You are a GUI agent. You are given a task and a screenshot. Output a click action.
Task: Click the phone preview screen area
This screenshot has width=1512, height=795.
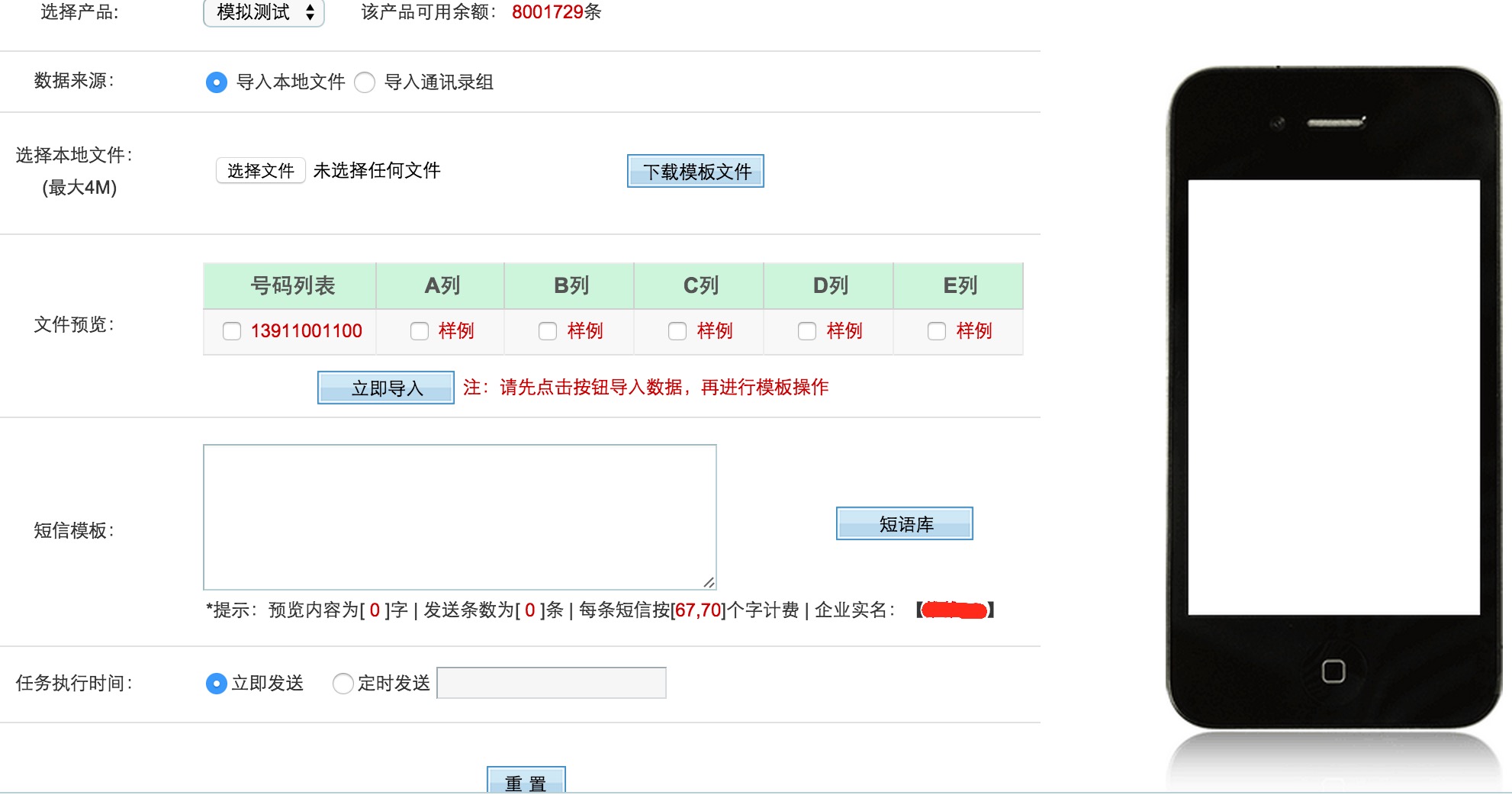click(1333, 397)
